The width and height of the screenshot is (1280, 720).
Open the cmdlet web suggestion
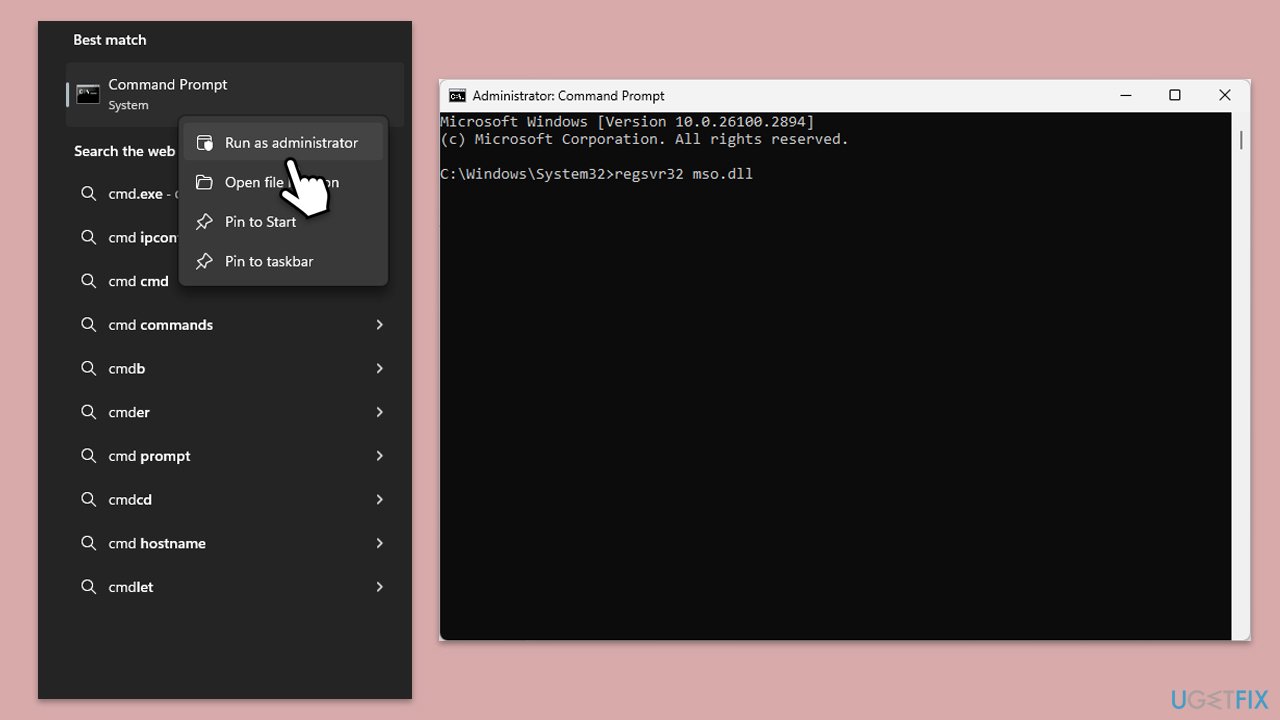coord(235,587)
